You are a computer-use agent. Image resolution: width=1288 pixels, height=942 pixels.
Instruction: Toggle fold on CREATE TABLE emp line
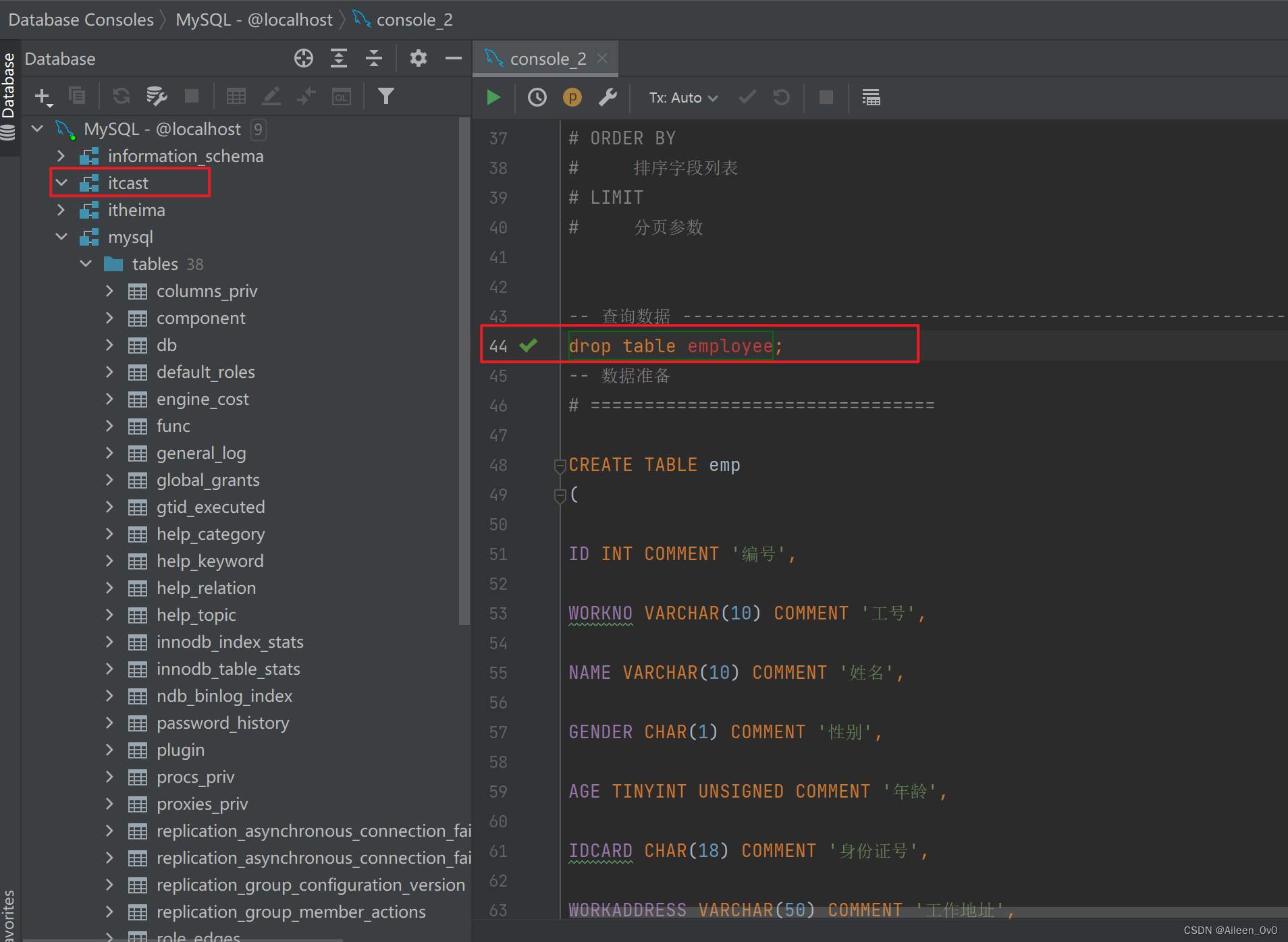tap(559, 465)
